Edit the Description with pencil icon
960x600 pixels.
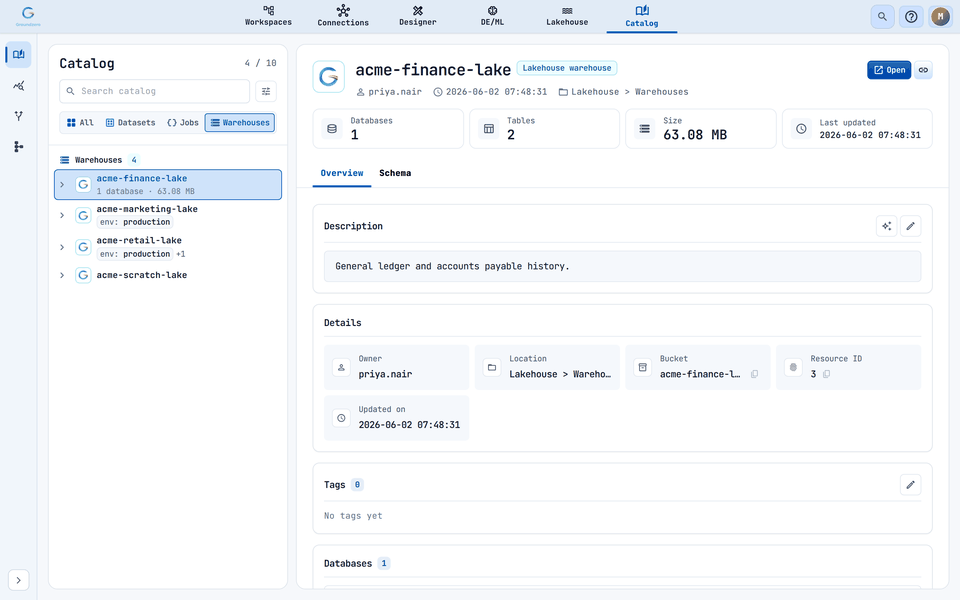pos(910,226)
